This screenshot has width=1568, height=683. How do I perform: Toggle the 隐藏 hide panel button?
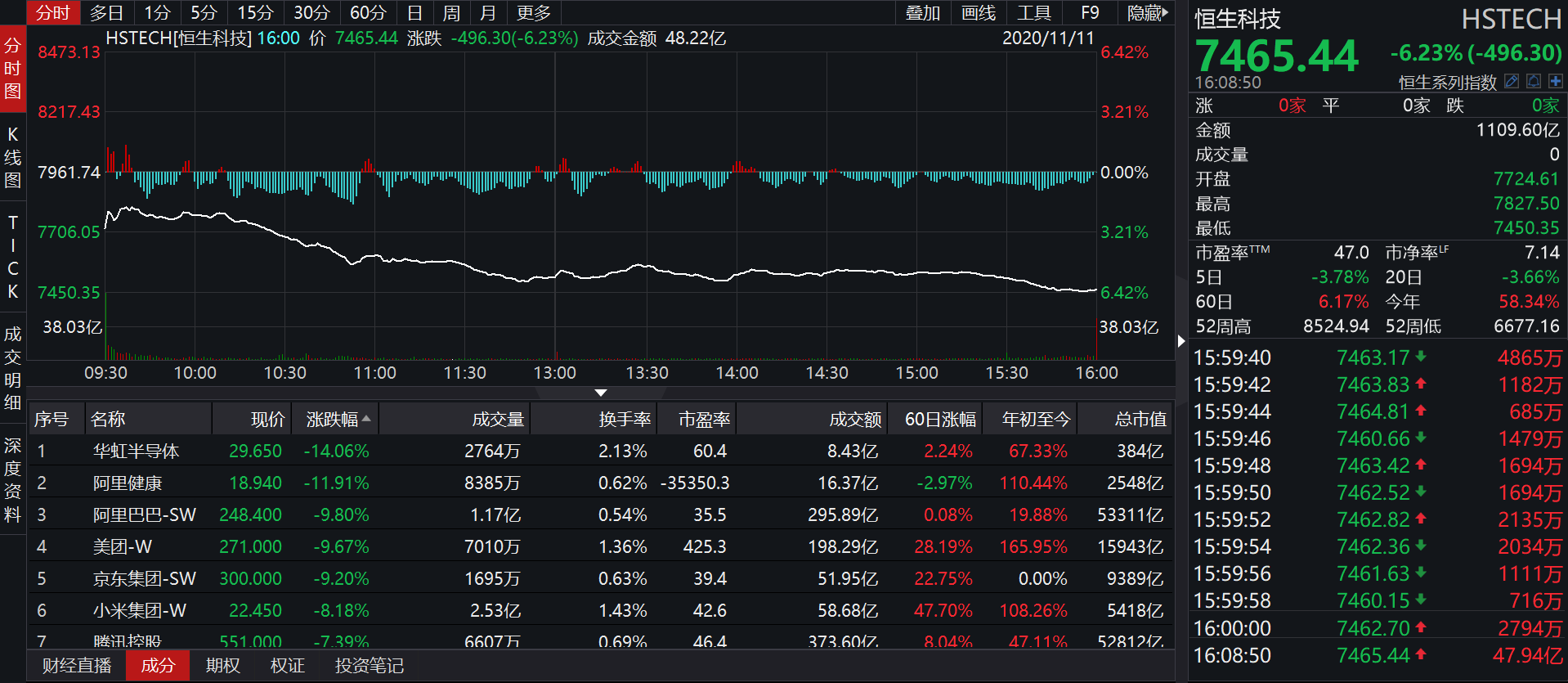coord(1147,13)
